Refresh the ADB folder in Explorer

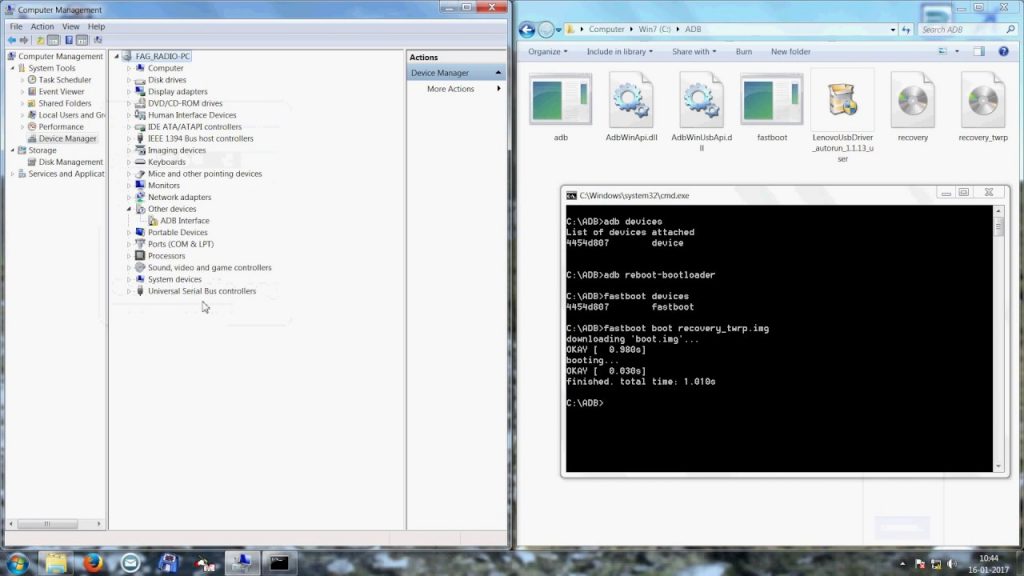point(906,29)
